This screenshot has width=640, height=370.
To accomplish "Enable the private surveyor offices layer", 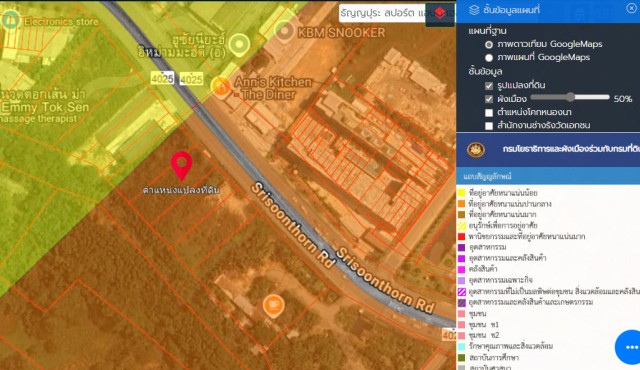I will click(x=489, y=126).
